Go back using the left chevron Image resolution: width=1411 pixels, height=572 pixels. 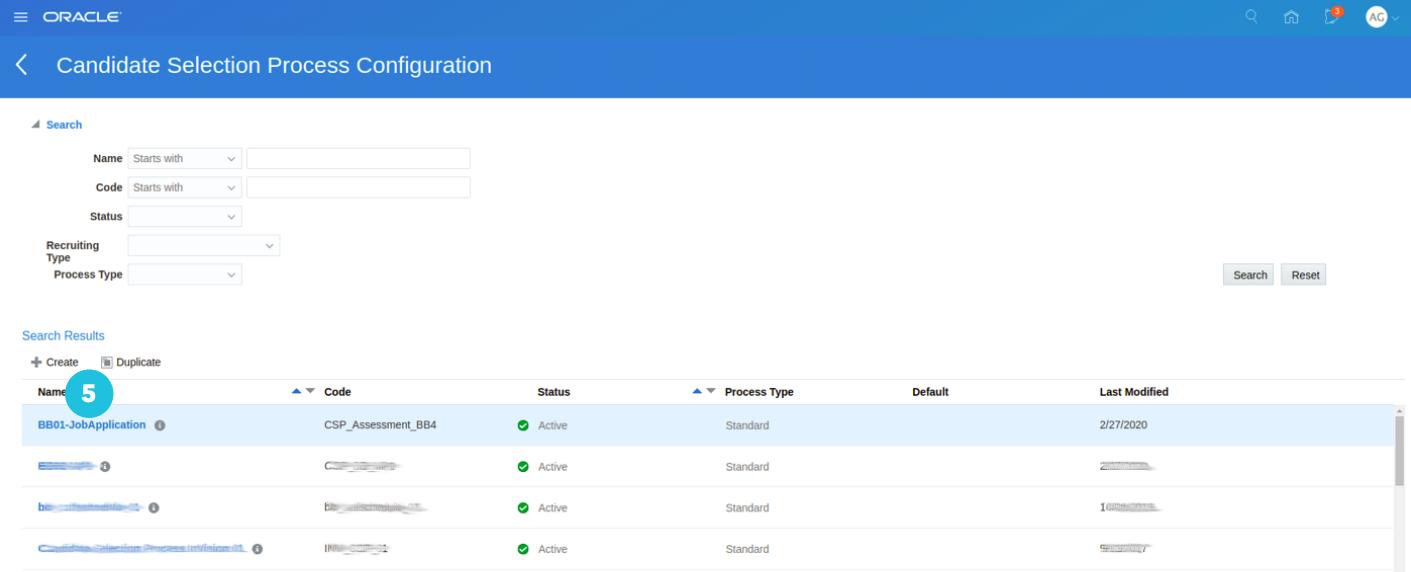coord(21,65)
